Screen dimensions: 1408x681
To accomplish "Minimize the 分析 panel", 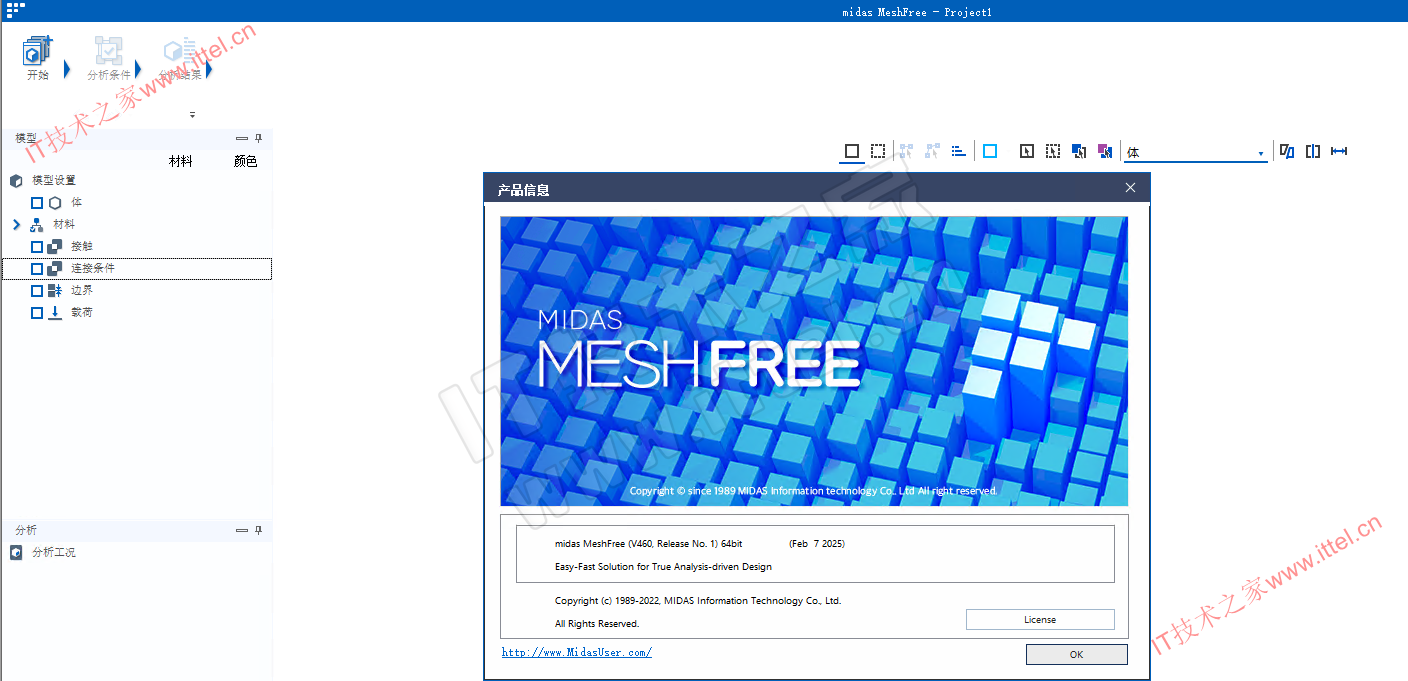I will (241, 530).
